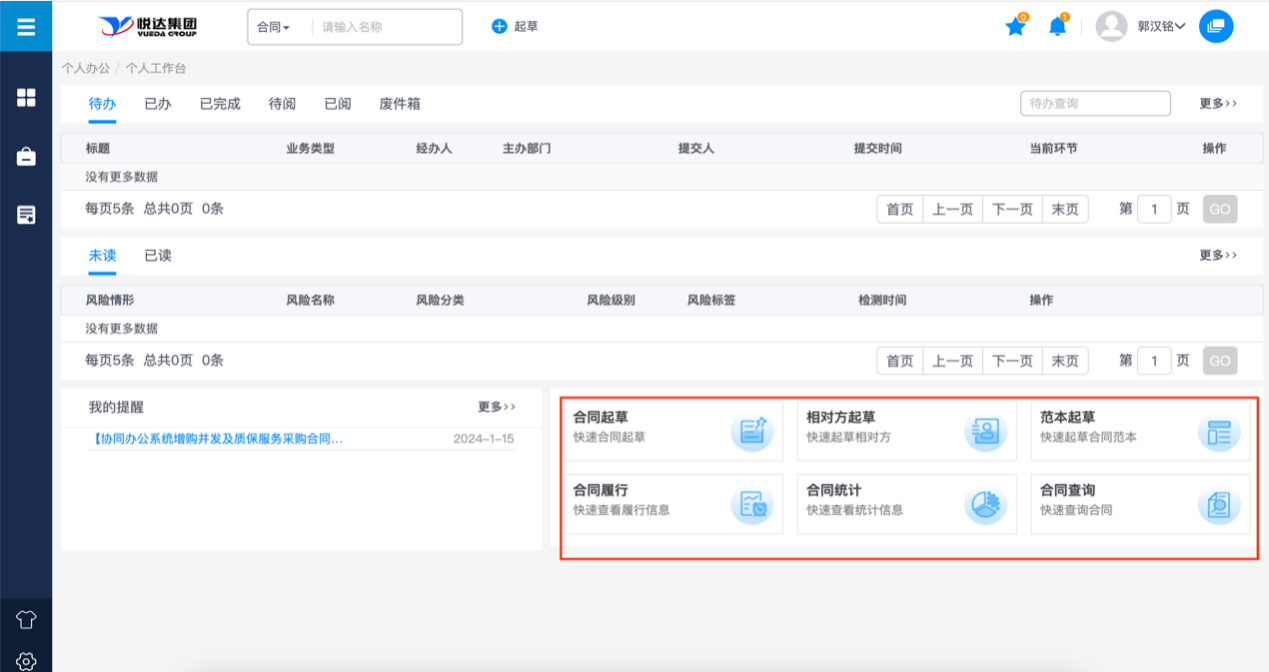Screen dimensions: 1269x672
Task: Click the theme shirt icon in sidebar
Action: [x=26, y=619]
